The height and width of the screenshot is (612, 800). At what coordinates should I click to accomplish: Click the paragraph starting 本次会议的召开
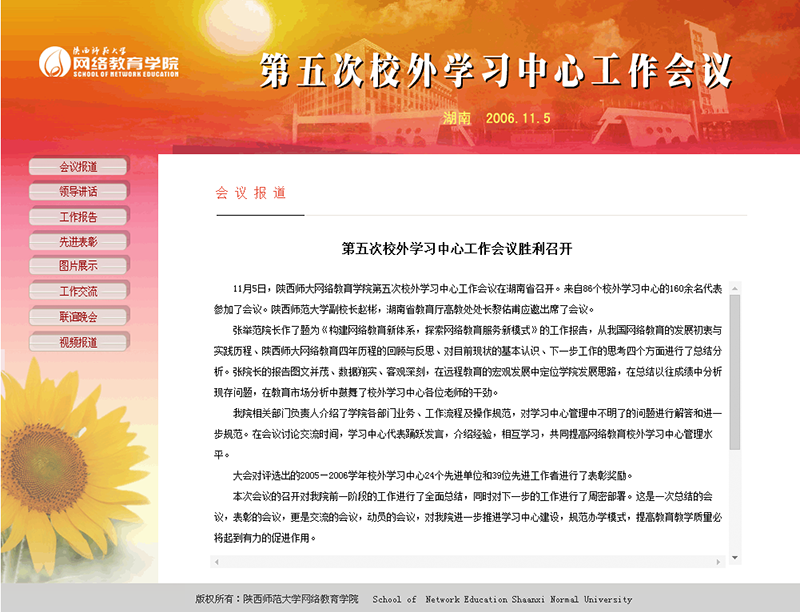[468, 517]
